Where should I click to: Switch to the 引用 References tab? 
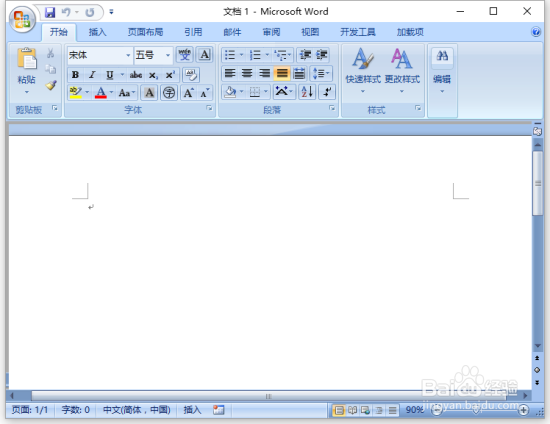pos(193,32)
